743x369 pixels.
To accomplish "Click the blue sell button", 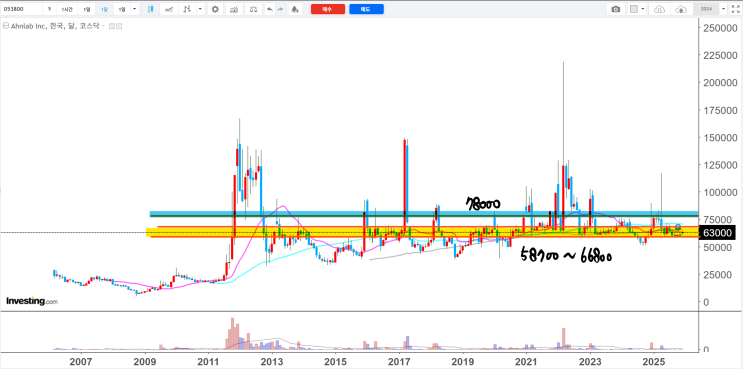I will tap(366, 9).
